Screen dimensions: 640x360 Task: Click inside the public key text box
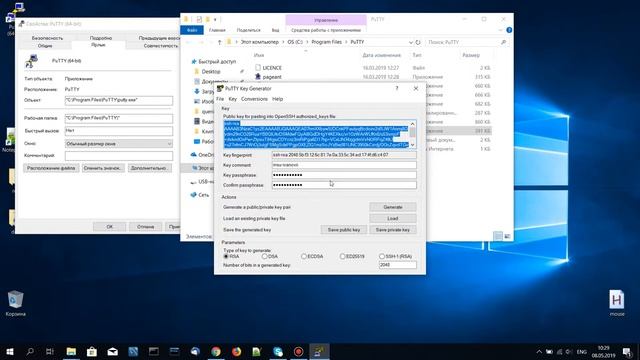(316, 134)
